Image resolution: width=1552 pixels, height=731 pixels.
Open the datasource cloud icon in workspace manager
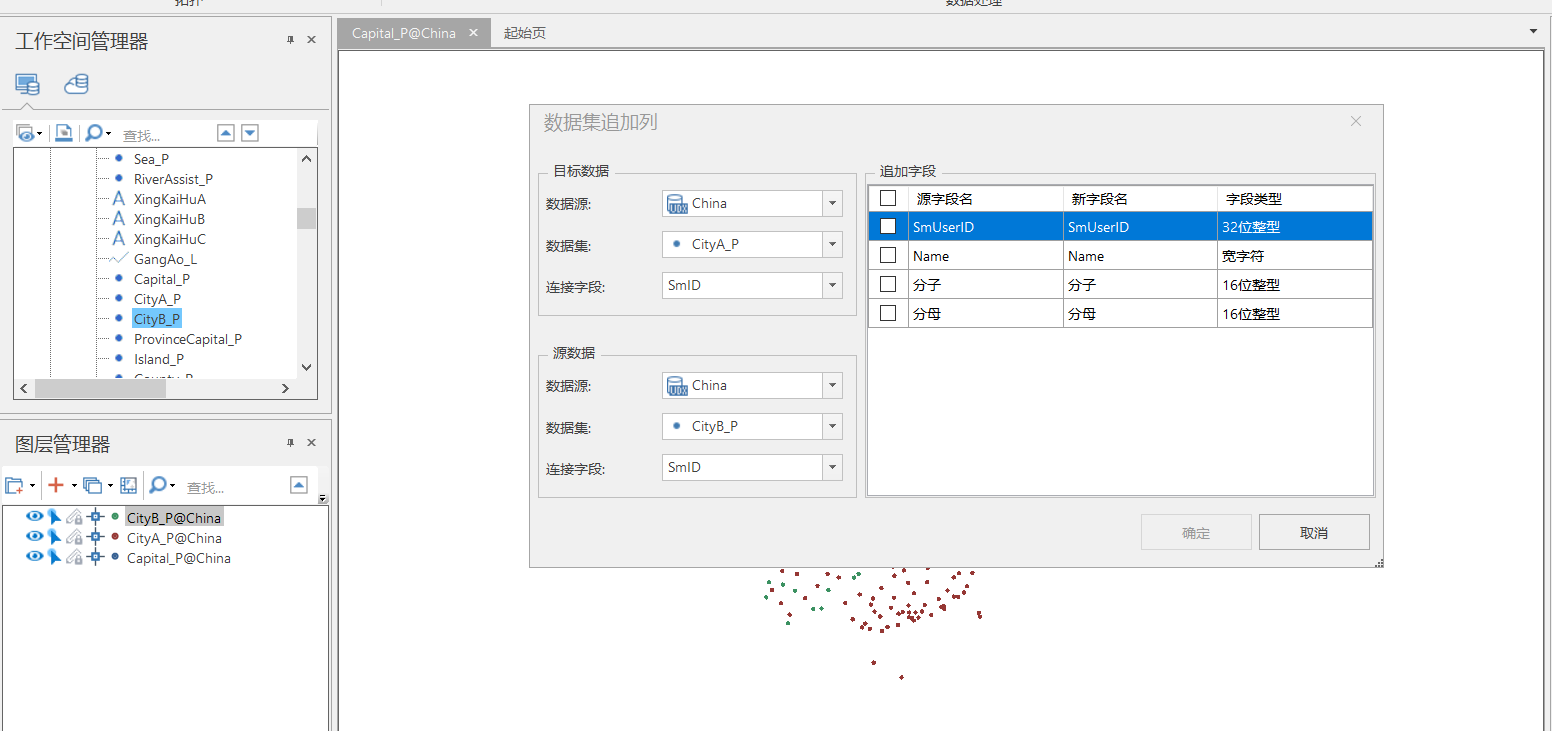pyautogui.click(x=77, y=84)
